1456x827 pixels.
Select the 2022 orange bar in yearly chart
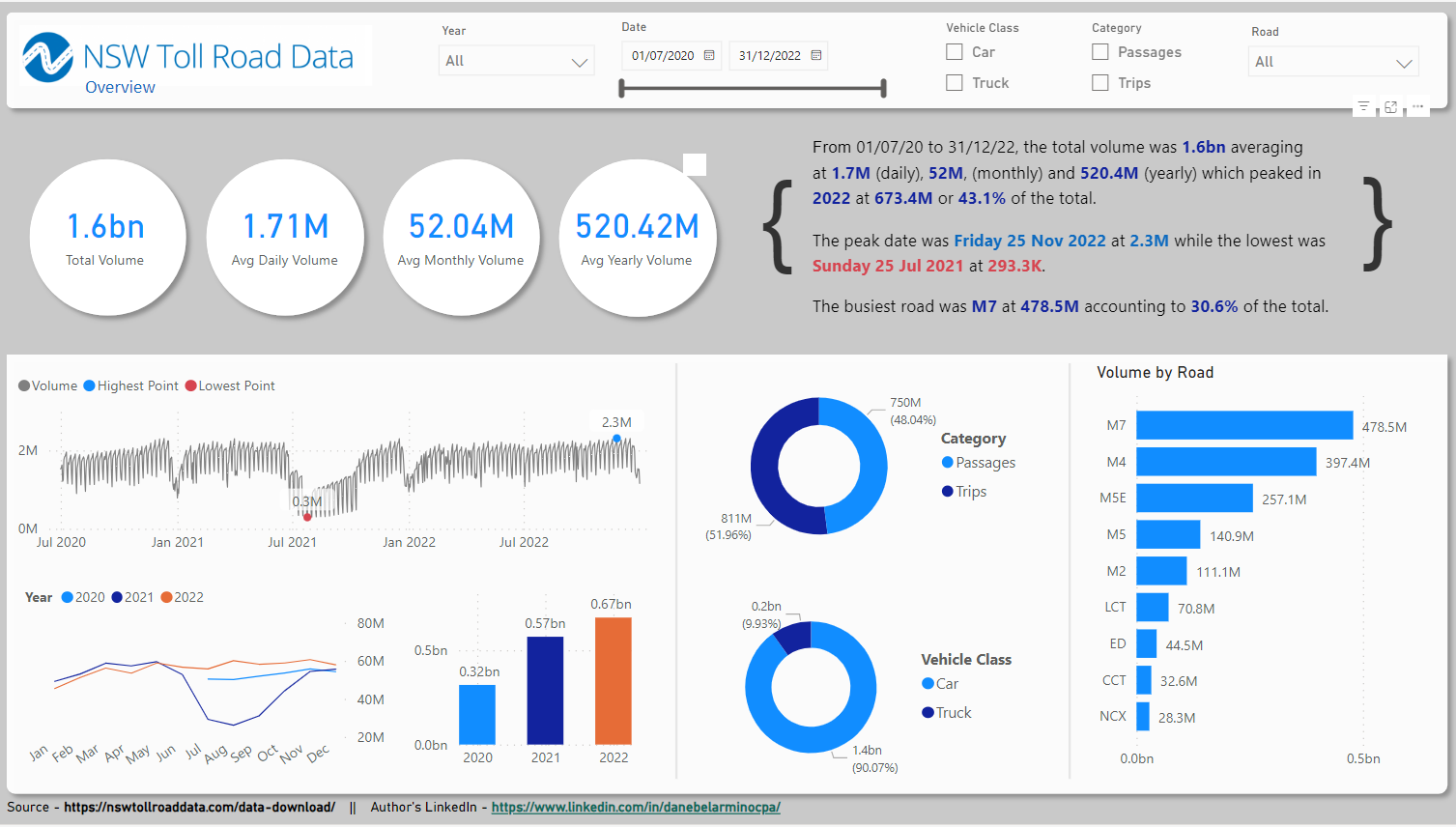(613, 680)
